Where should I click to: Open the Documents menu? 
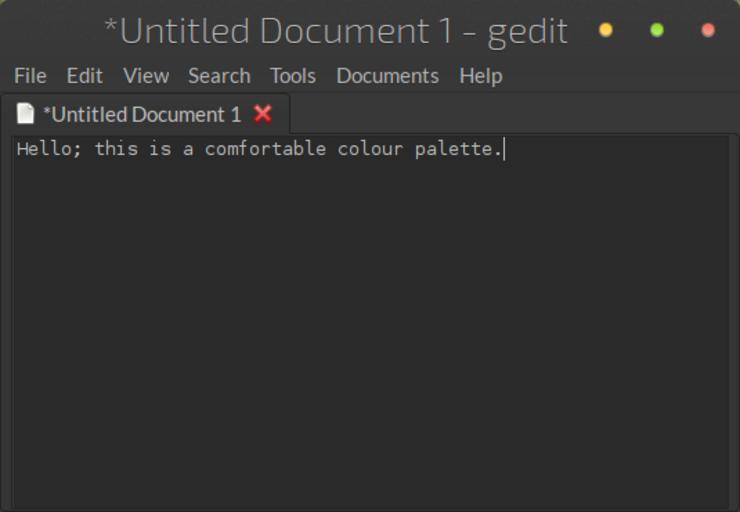(x=387, y=76)
